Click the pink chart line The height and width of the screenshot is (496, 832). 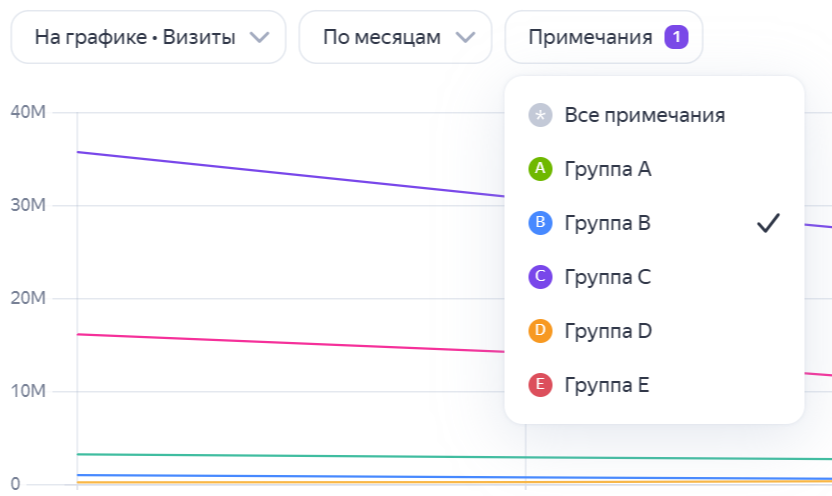coord(291,343)
